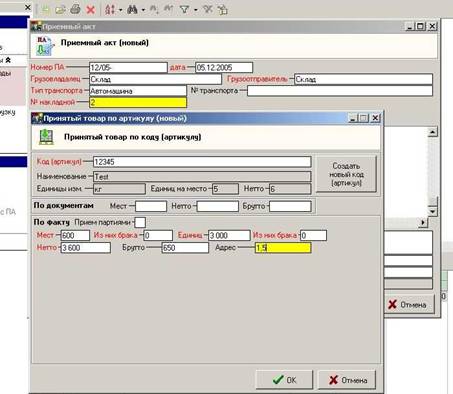Click the red delete X toolbar icon
453x394 pixels.
point(90,10)
